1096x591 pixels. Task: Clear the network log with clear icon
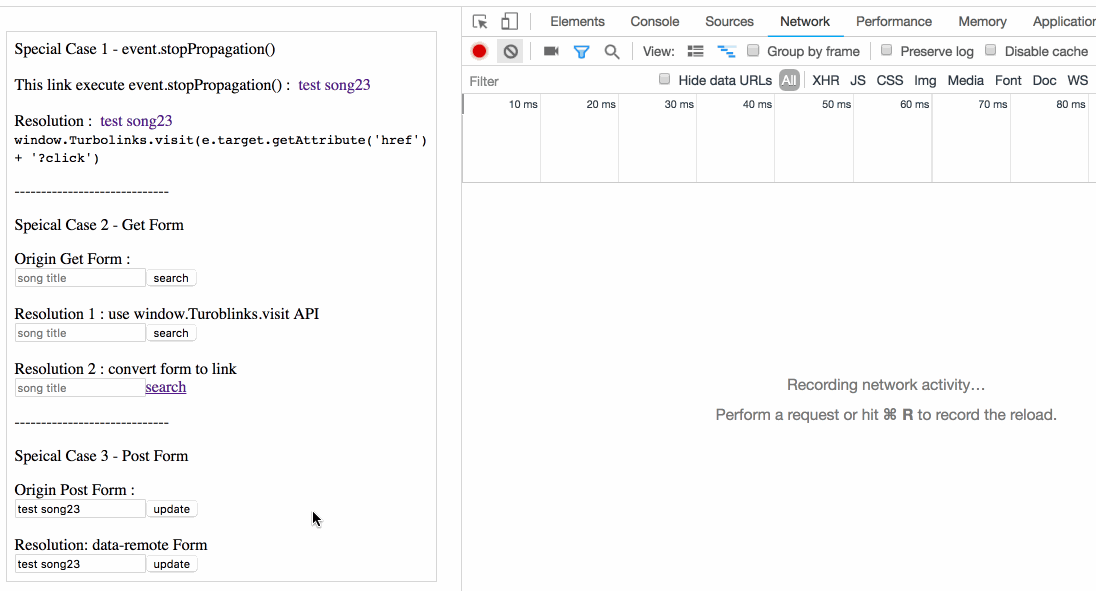510,51
